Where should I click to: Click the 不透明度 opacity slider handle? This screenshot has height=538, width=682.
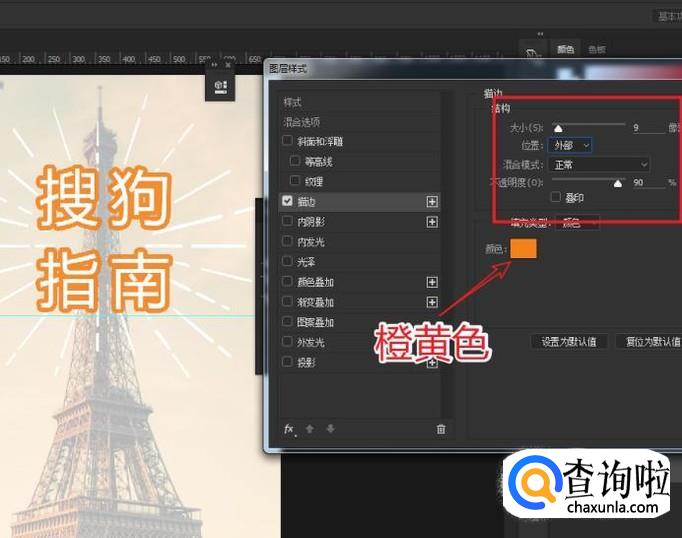(x=618, y=183)
